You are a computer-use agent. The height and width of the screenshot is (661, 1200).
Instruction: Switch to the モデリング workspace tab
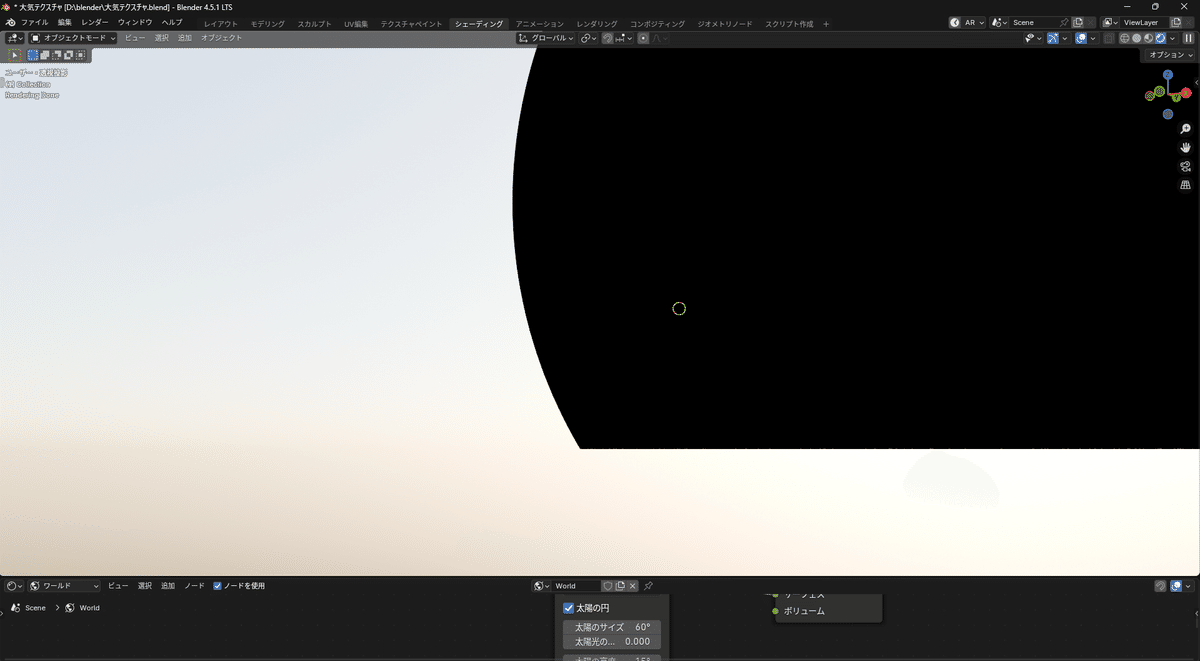click(x=267, y=23)
